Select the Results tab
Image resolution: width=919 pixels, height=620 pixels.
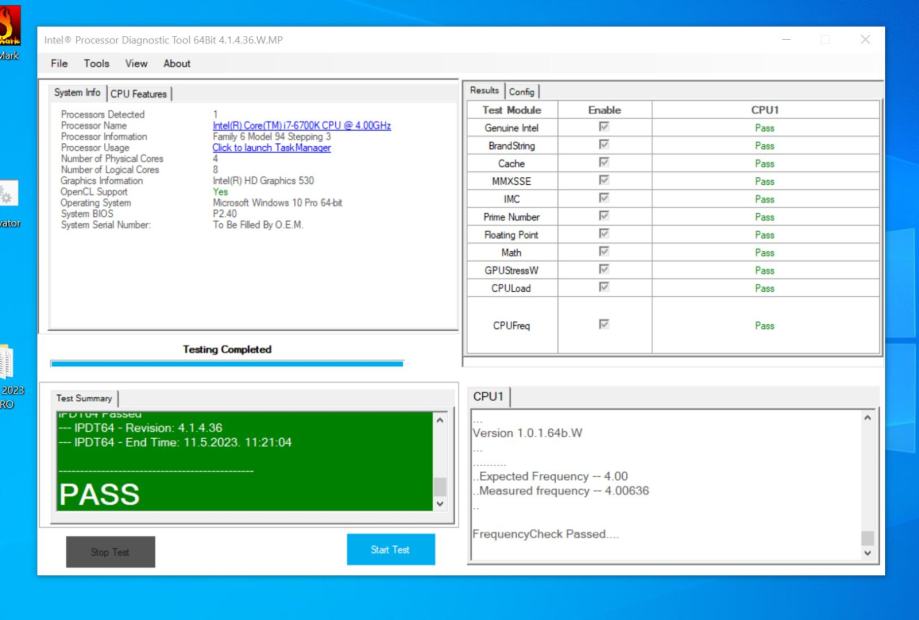[484, 90]
